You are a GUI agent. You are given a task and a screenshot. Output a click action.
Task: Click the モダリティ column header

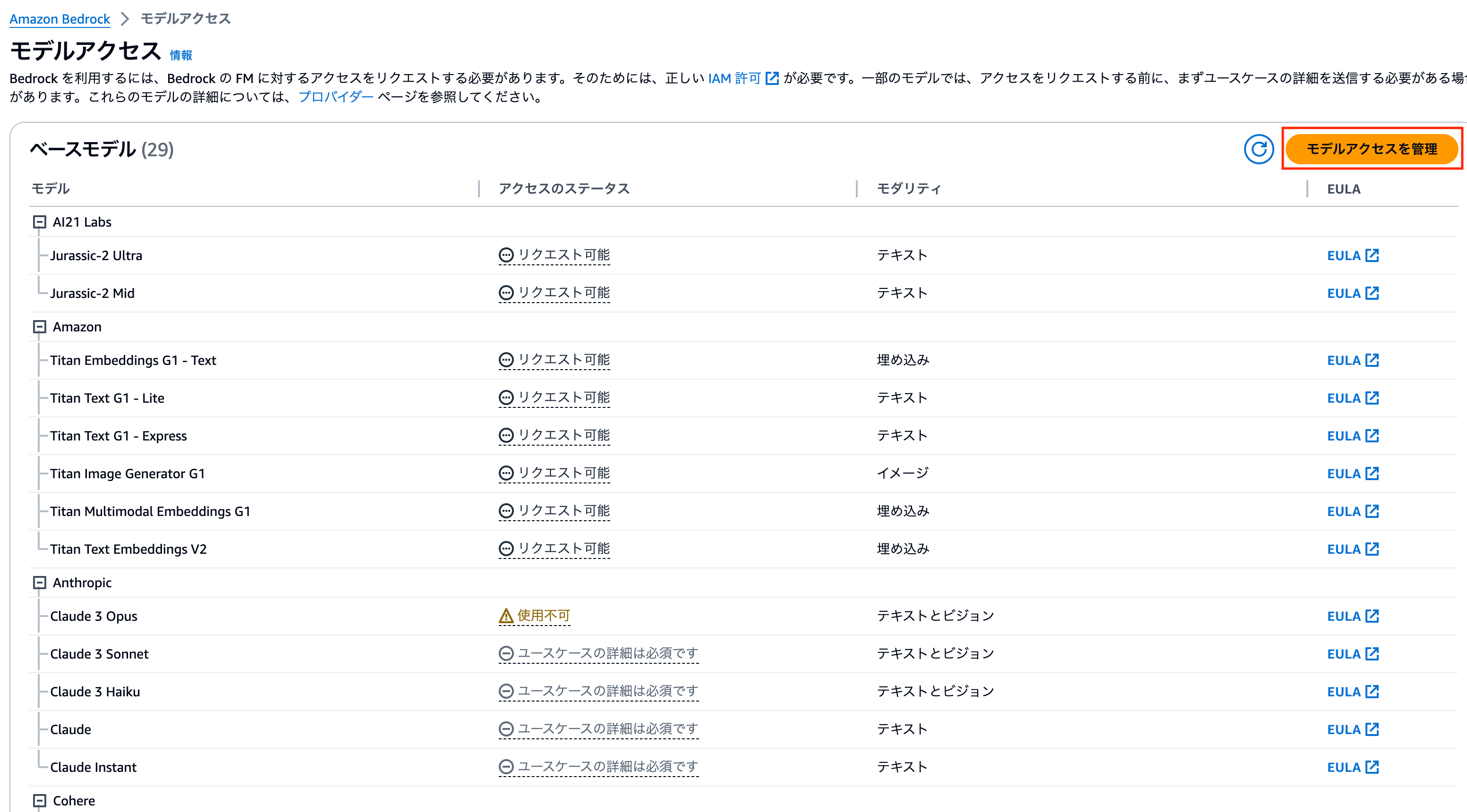[x=908, y=188]
